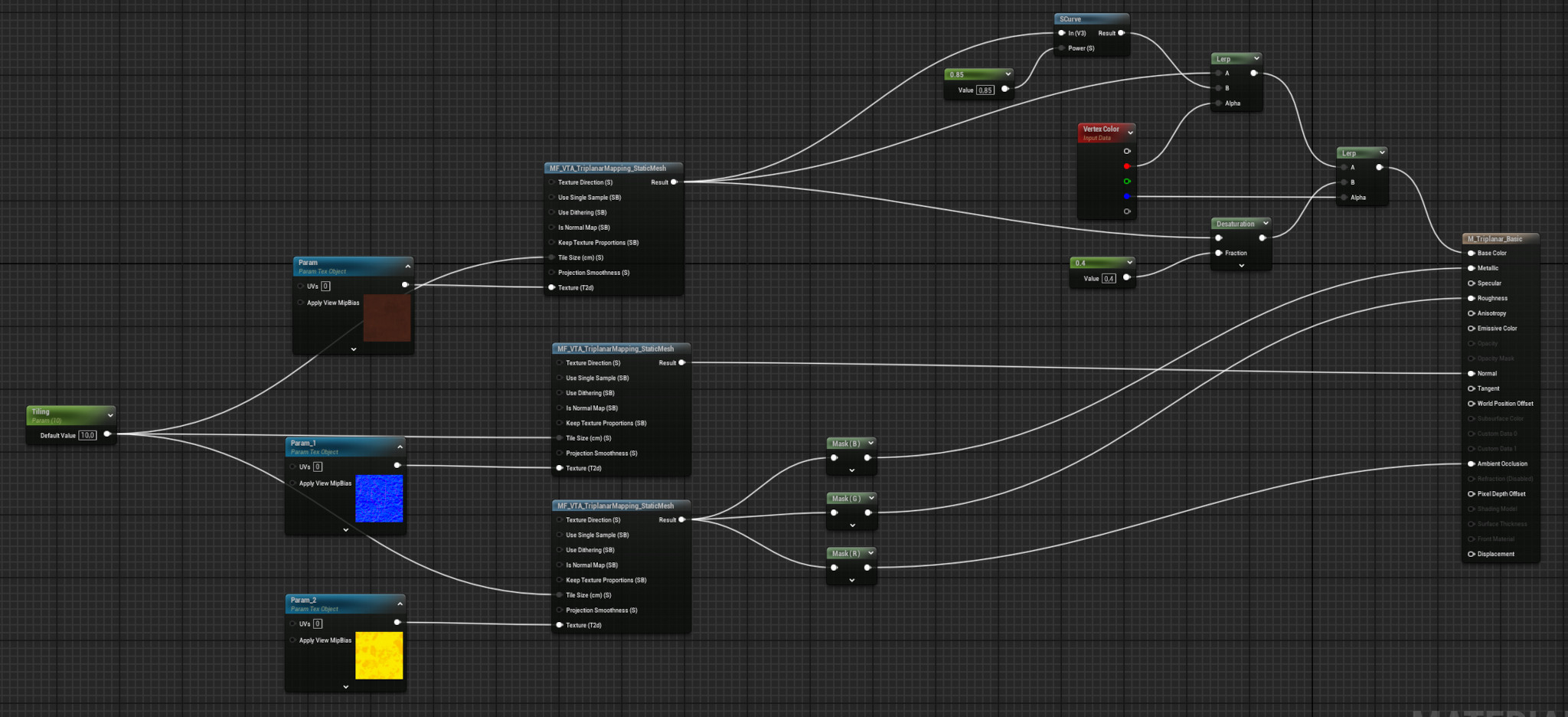Image resolution: width=1568 pixels, height=717 pixels.
Task: Open the Vertex Color node header chevron
Action: [x=1130, y=133]
